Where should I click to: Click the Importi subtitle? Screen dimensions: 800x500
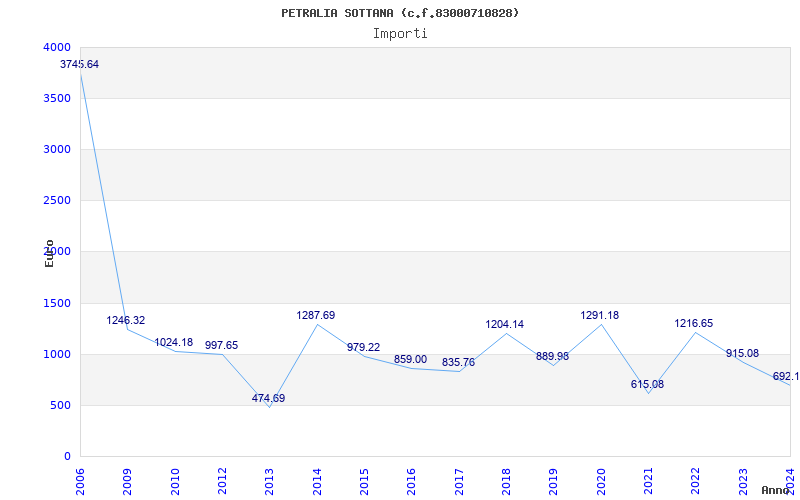tap(400, 34)
